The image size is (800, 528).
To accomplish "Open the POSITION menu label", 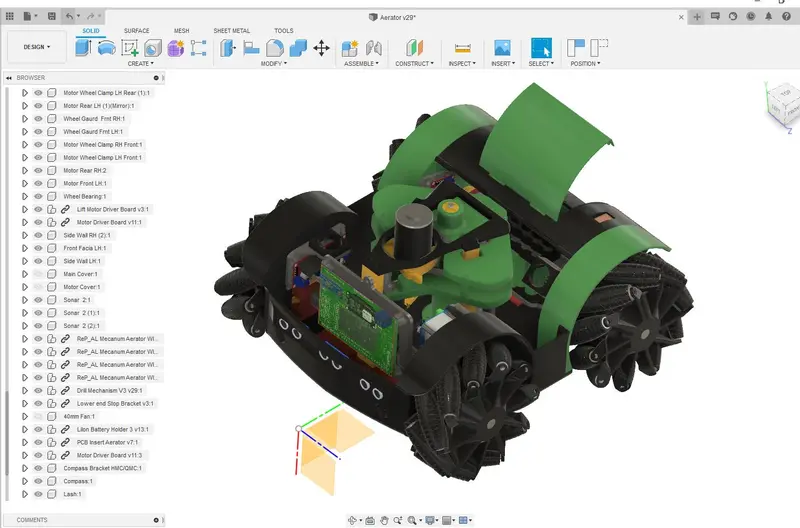I will [x=585, y=64].
